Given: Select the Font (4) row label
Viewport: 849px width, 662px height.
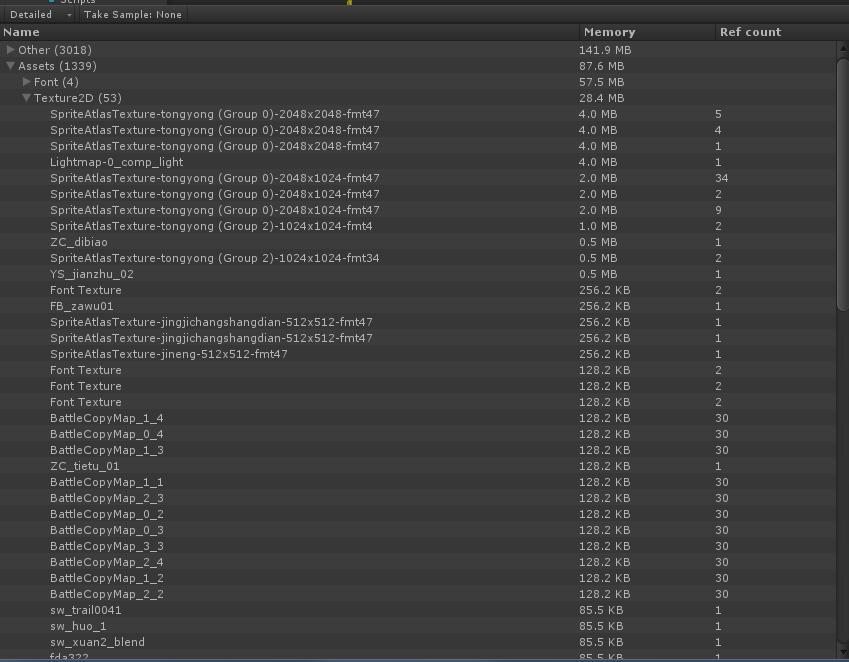Looking at the screenshot, I should [56, 82].
